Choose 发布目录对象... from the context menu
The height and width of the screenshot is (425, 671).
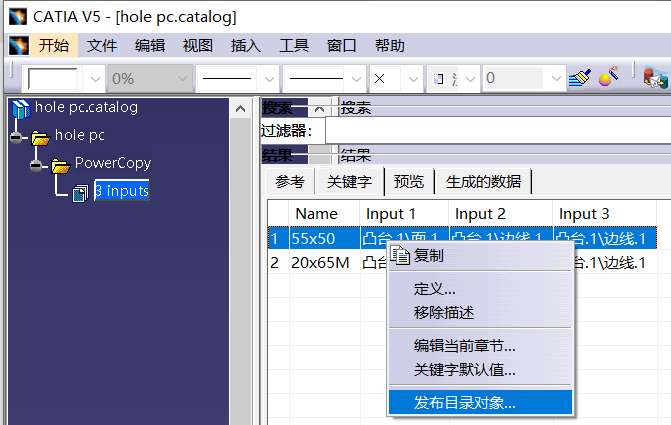[480, 402]
